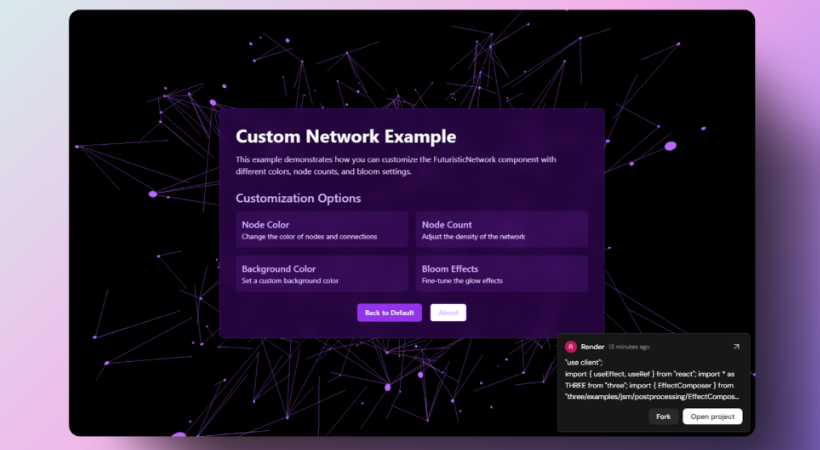This screenshot has height=450, width=820.
Task: Click the Customization Options heading
Action: click(298, 198)
